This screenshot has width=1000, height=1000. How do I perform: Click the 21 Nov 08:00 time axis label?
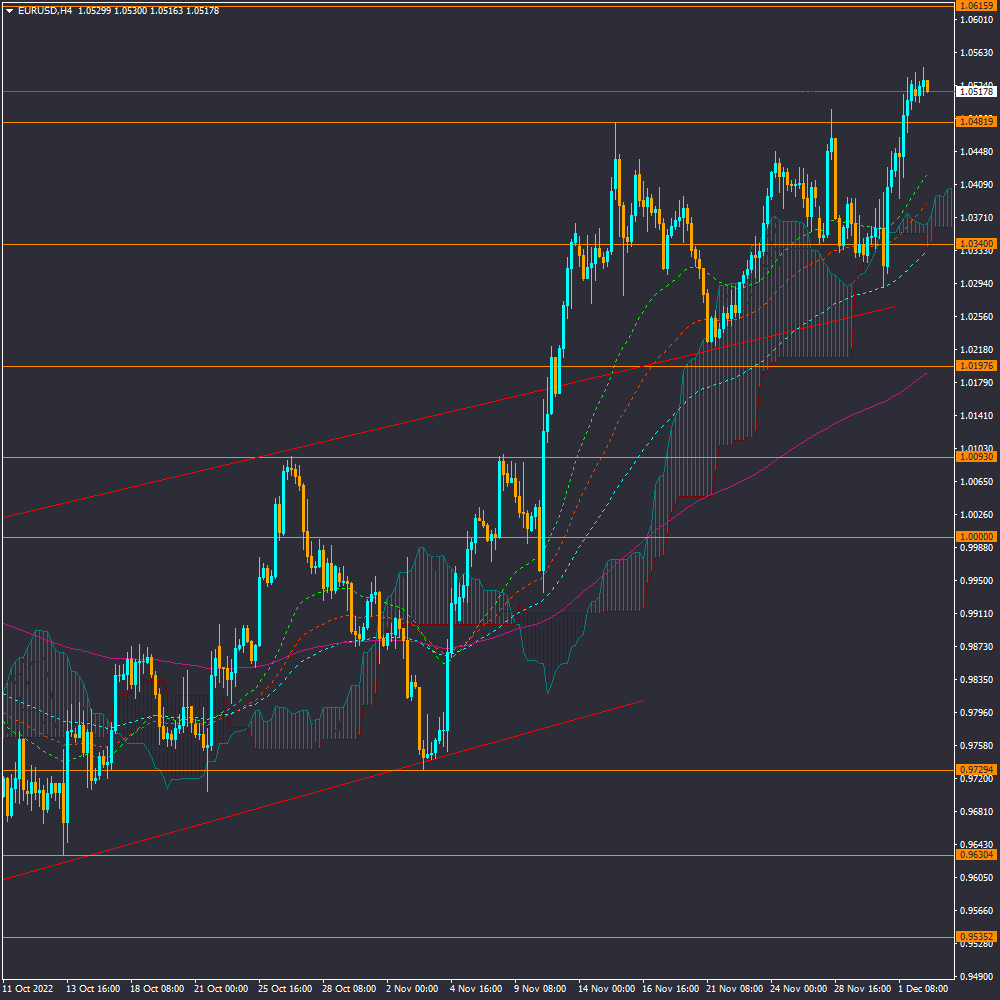pos(733,988)
